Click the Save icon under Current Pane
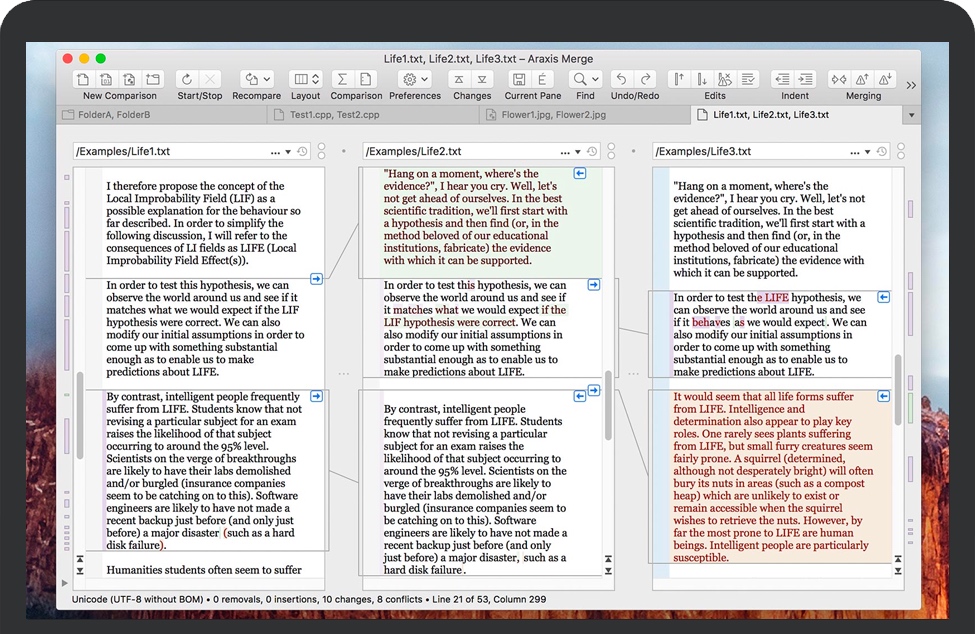The height and width of the screenshot is (634, 975). coord(519,79)
